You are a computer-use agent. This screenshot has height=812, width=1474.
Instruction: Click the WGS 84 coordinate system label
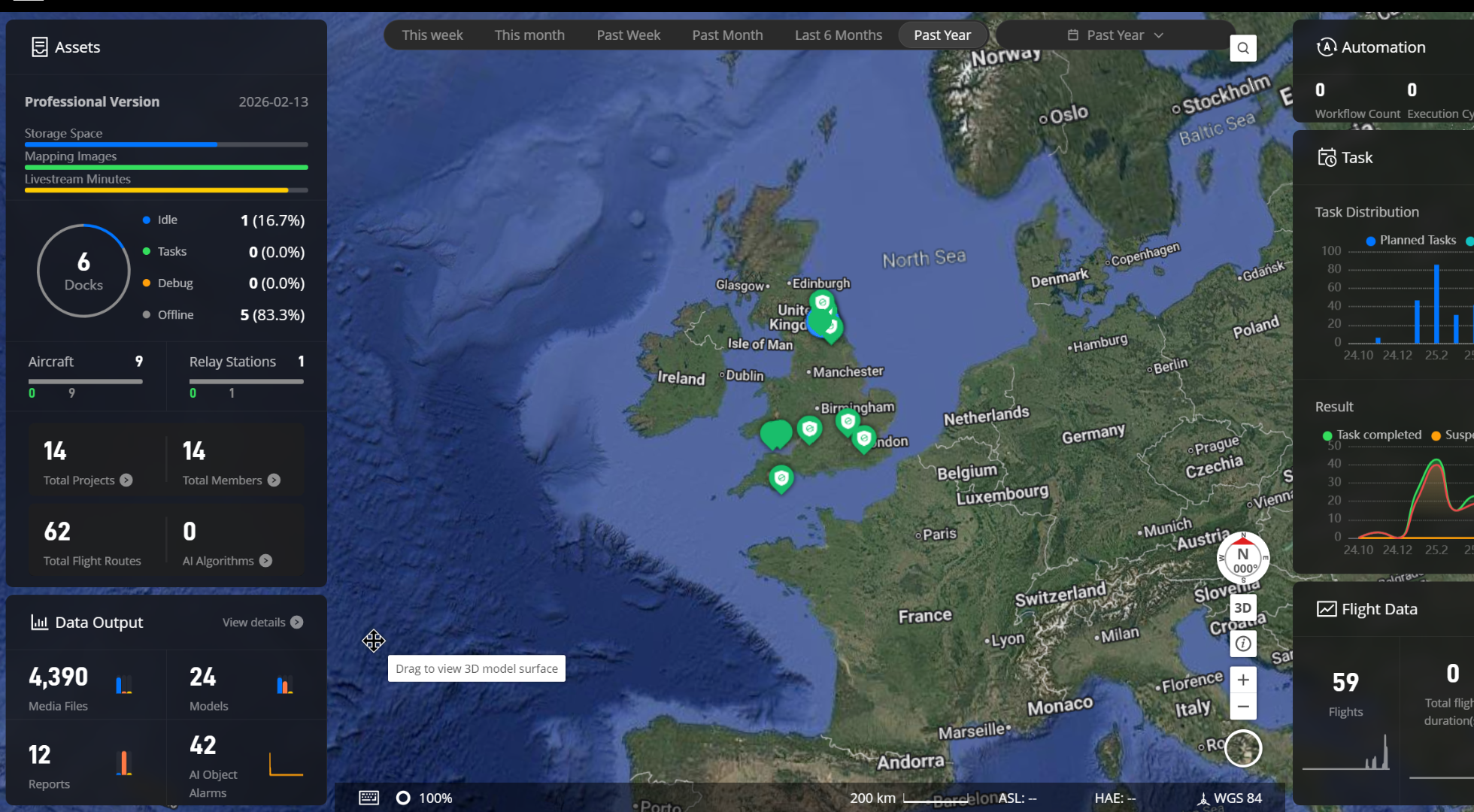click(x=1237, y=798)
